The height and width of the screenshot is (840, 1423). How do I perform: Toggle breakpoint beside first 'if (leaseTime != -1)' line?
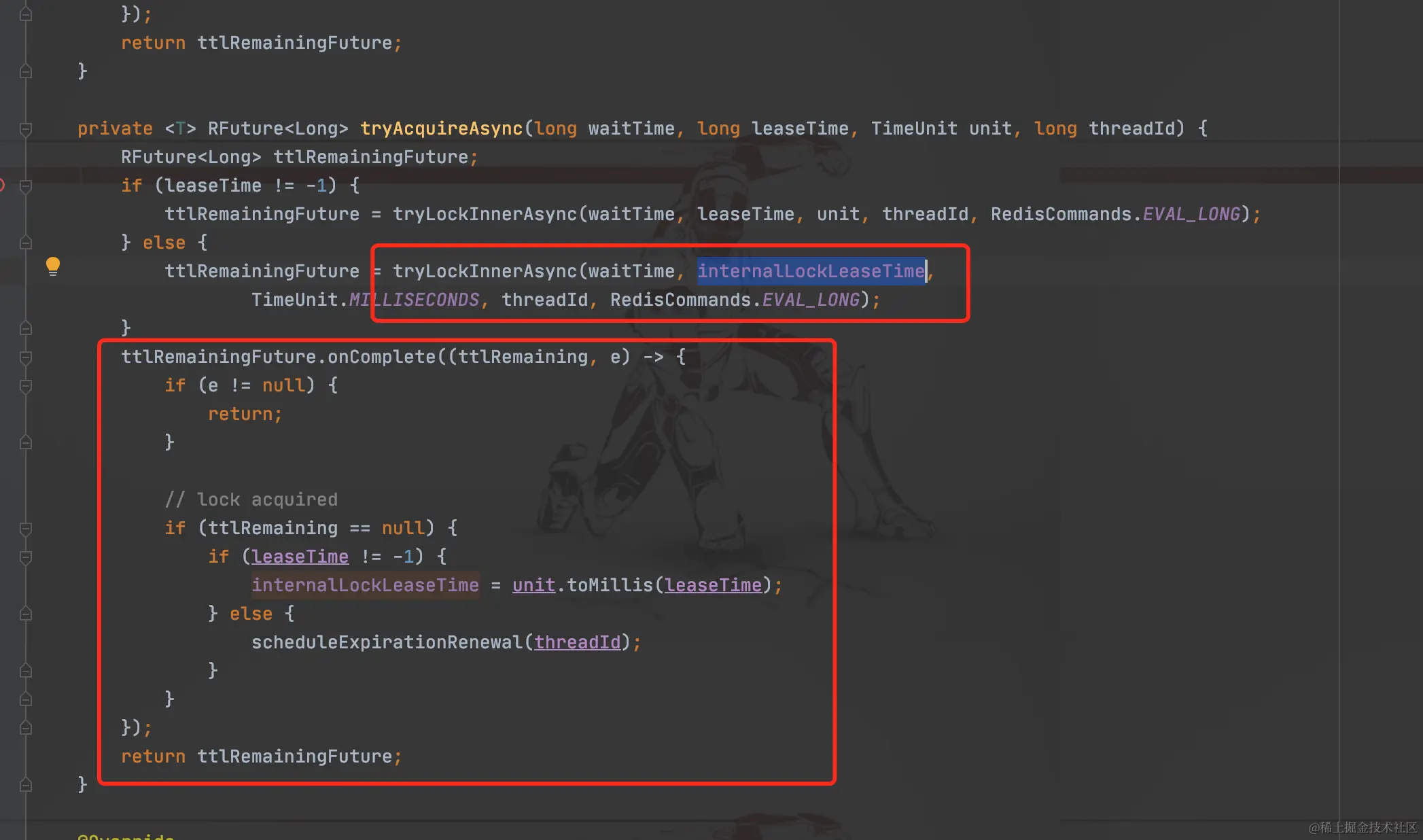pos(2,185)
